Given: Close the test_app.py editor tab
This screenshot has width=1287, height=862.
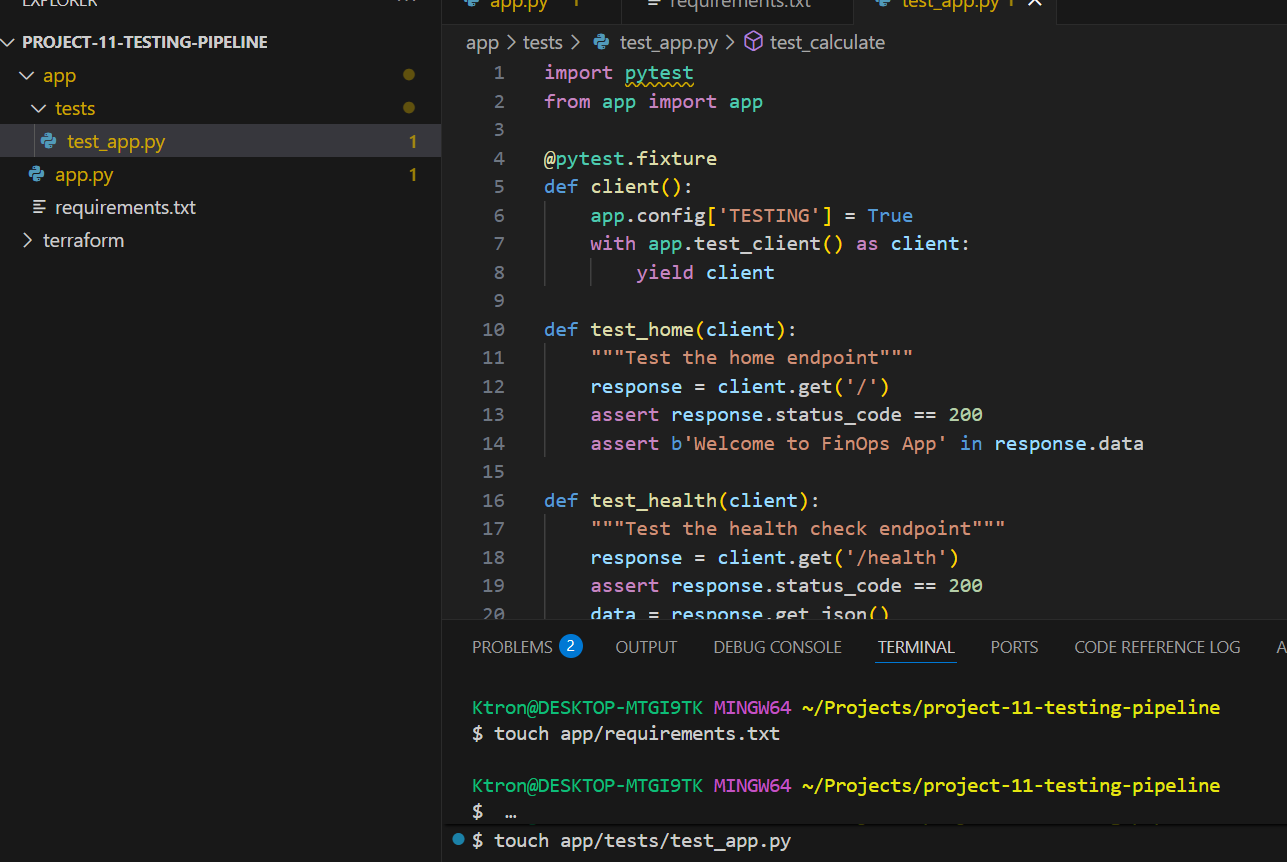Looking at the screenshot, I should click(x=1035, y=3).
